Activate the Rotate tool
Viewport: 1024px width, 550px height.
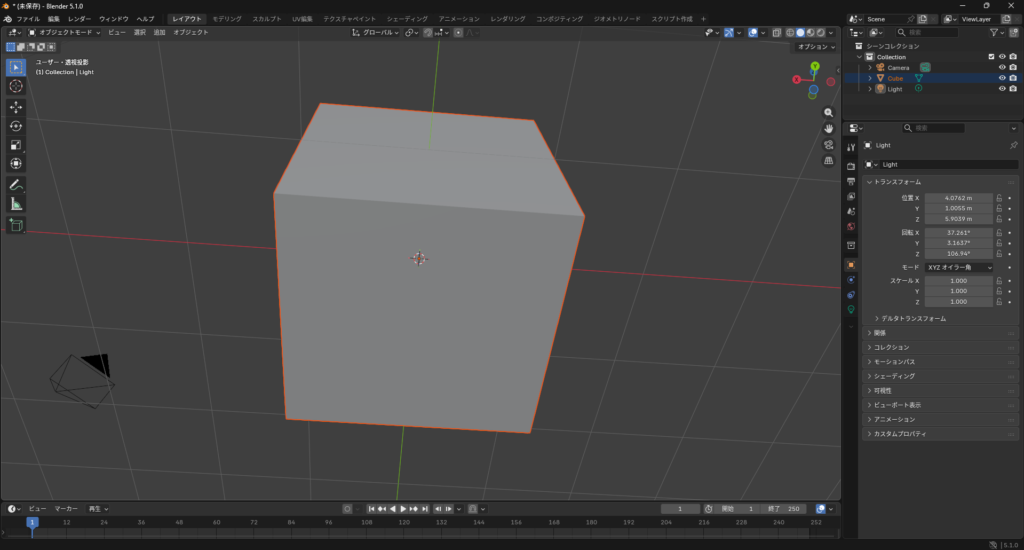pos(16,126)
